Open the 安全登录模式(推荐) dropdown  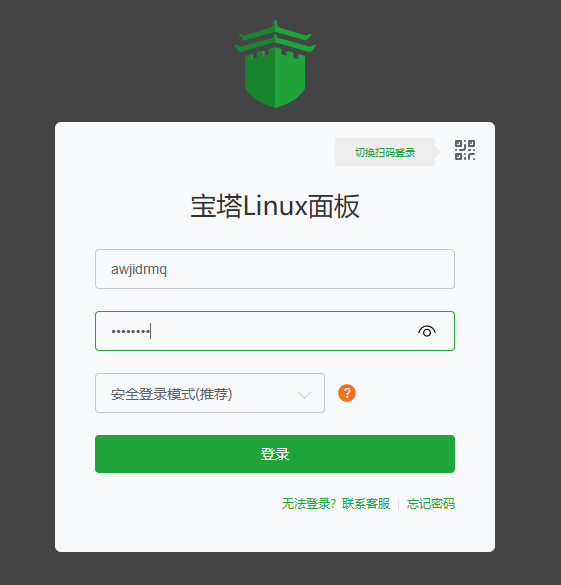point(210,393)
